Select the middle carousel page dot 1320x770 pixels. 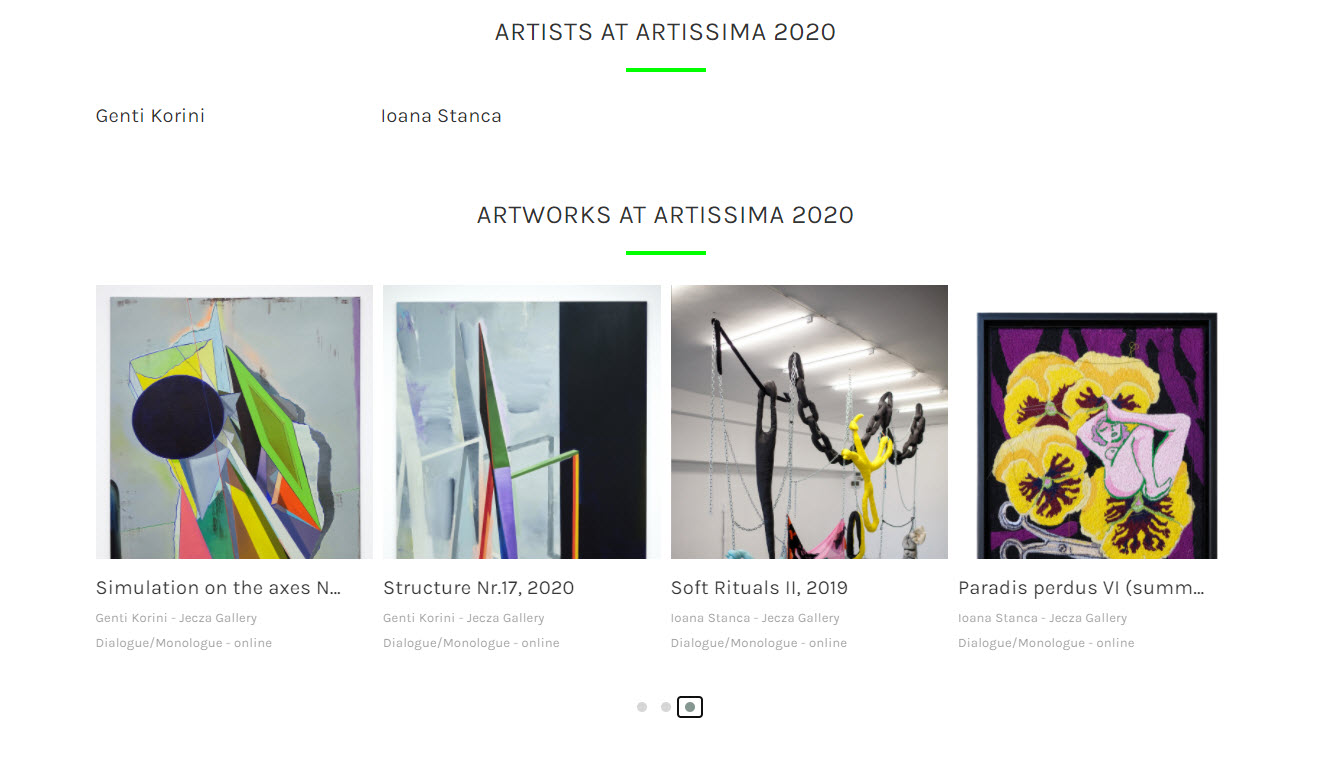pos(666,707)
